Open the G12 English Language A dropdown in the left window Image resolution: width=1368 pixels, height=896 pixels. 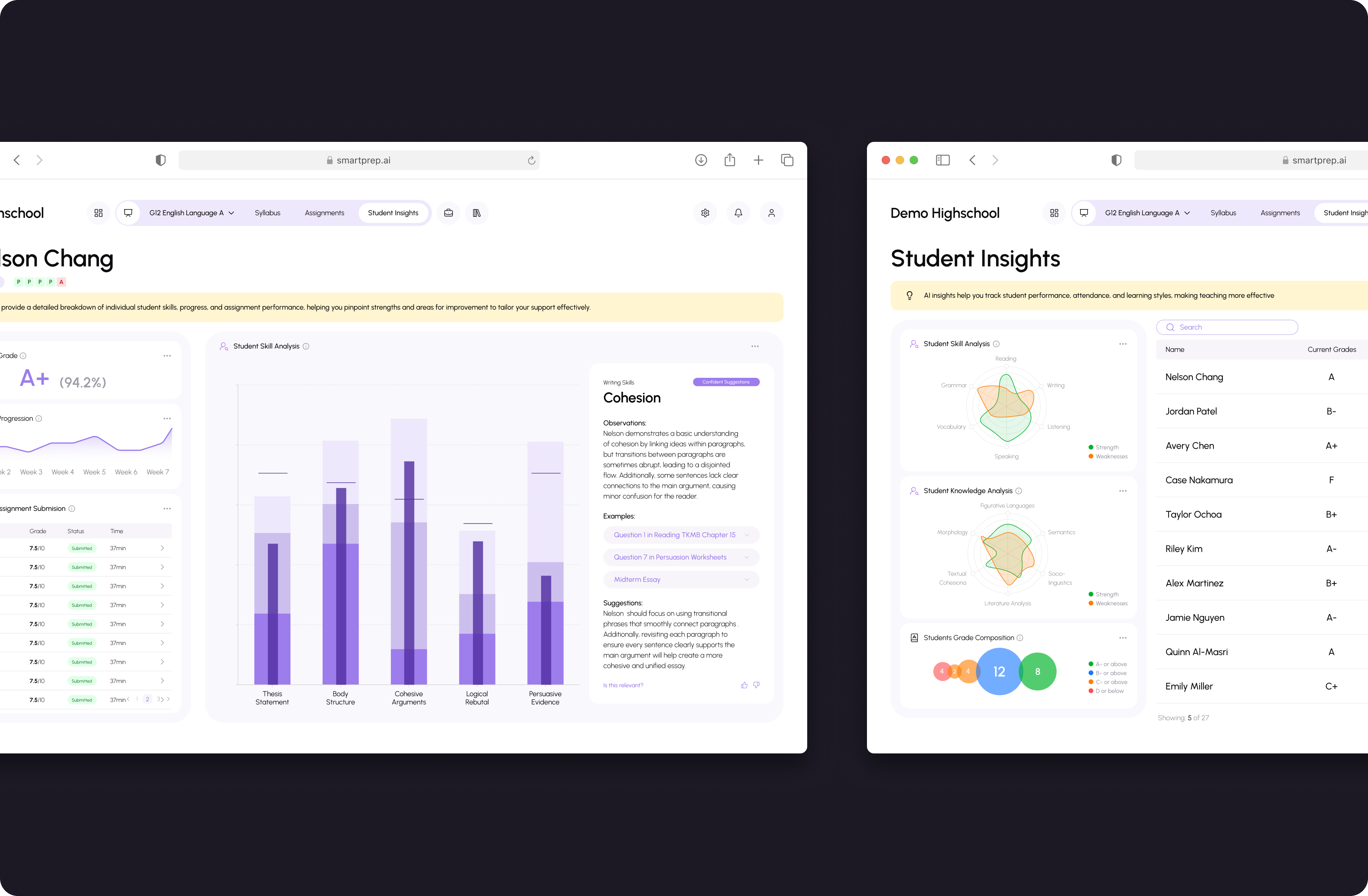click(192, 213)
